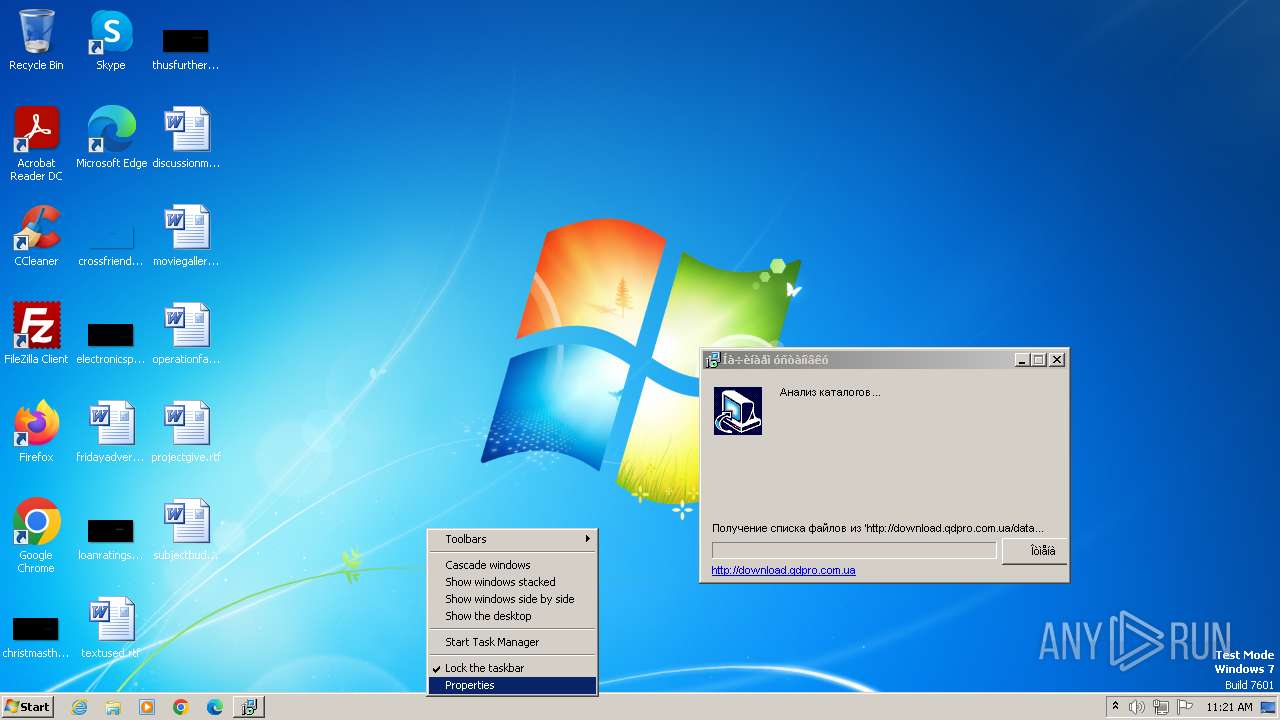Minimize the updater dialog window
The width and height of the screenshot is (1280, 720).
point(1021,360)
